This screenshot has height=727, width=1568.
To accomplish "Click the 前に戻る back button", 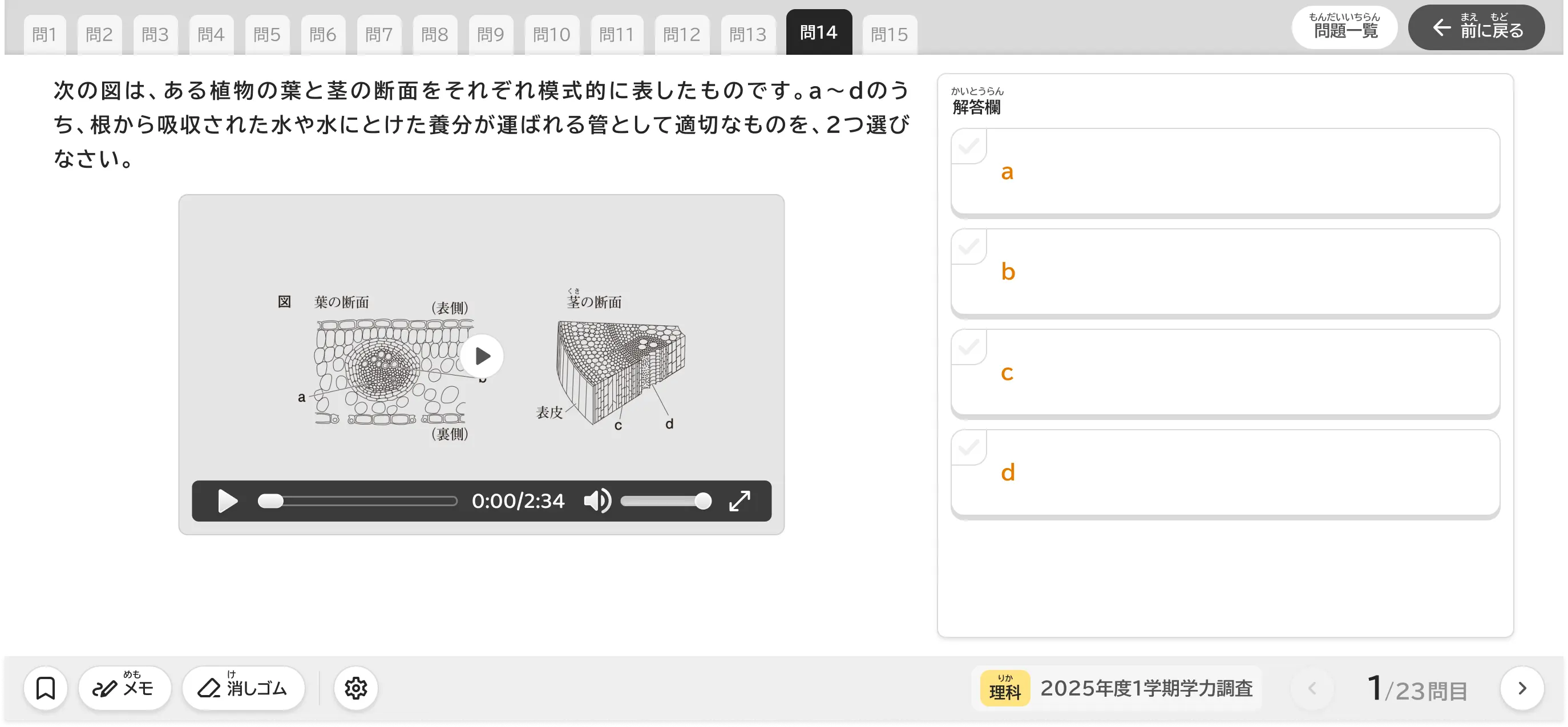I will click(x=1476, y=27).
